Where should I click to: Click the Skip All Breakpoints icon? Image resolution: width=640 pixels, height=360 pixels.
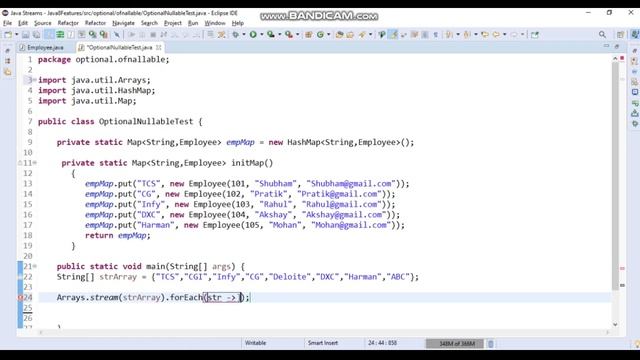point(117,35)
